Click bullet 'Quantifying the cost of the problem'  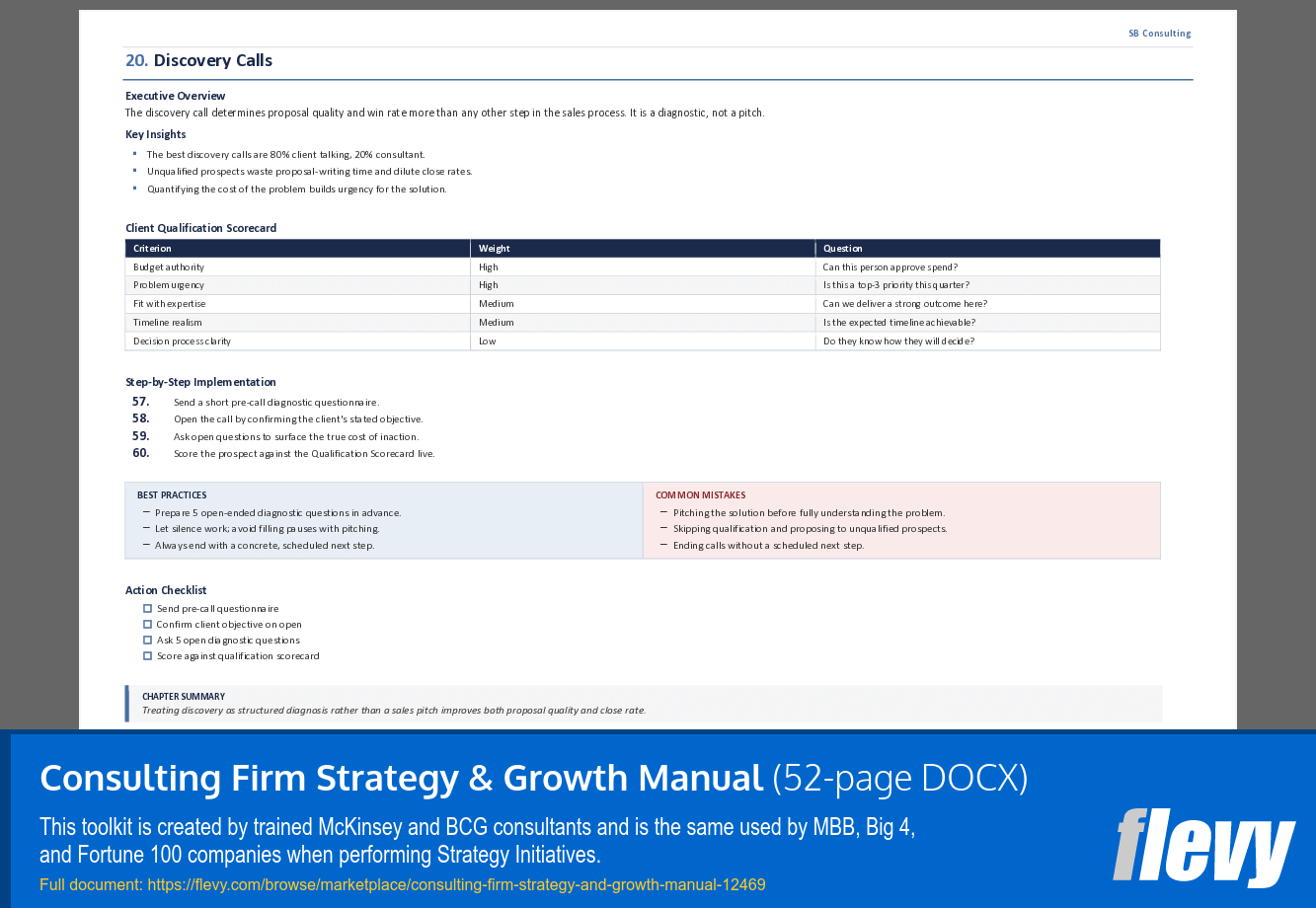pos(297,189)
